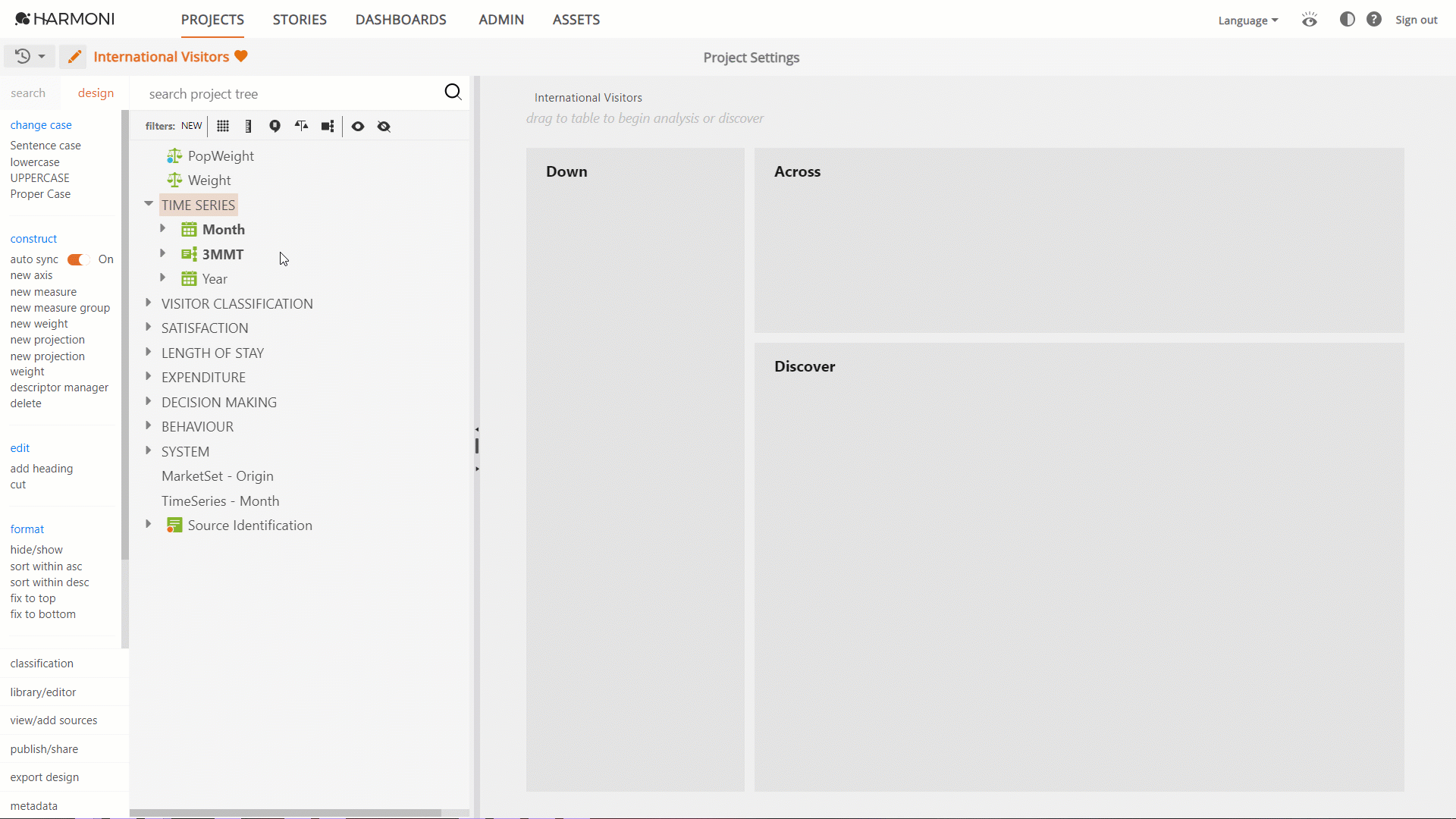Apply Sentence case
This screenshot has width=1456, height=819.
(45, 146)
